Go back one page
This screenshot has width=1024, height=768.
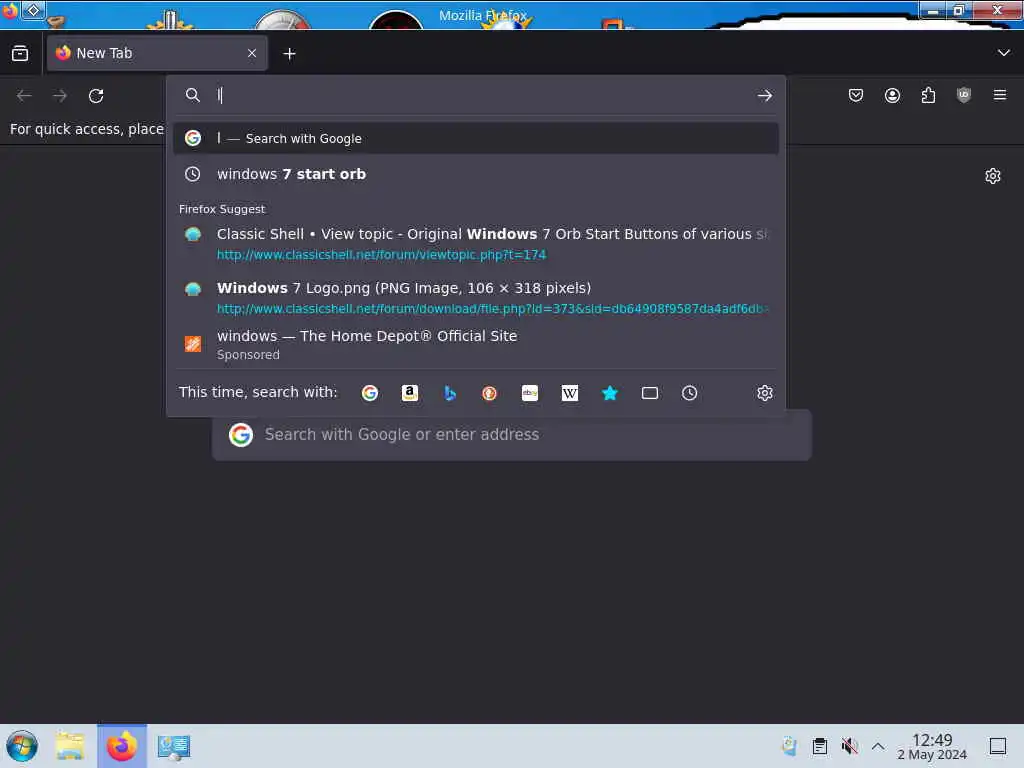[24, 96]
